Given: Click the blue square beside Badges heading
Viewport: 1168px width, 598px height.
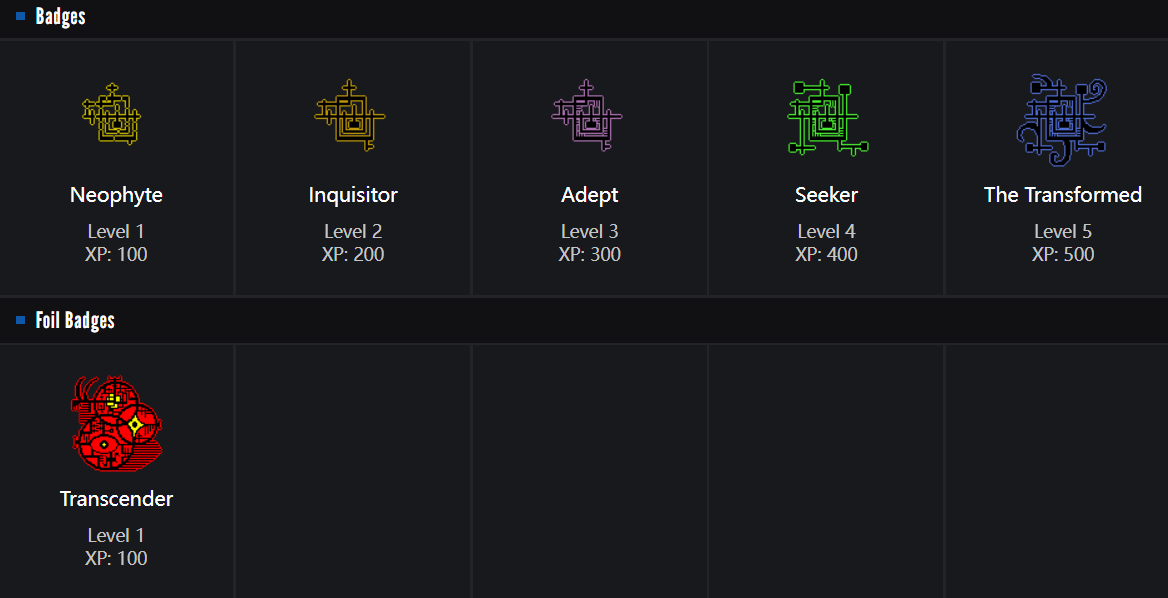Looking at the screenshot, I should tap(20, 16).
